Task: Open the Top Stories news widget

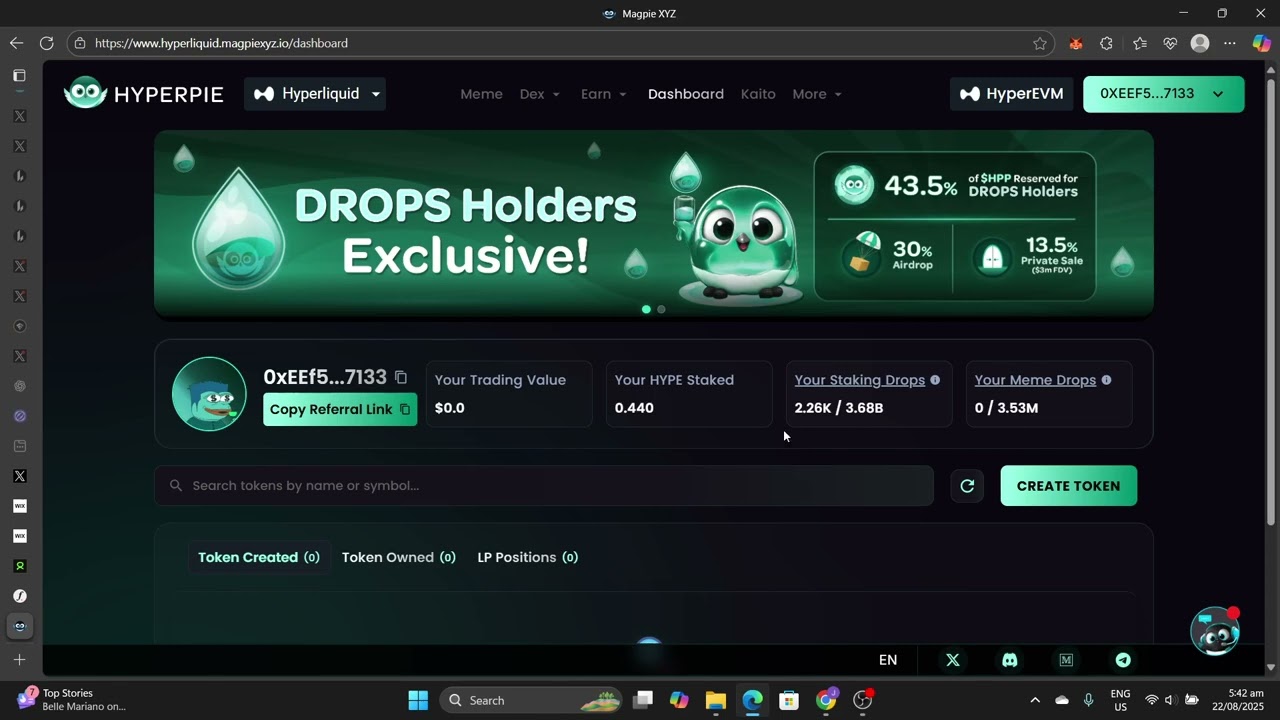Action: pyautogui.click(x=70, y=700)
